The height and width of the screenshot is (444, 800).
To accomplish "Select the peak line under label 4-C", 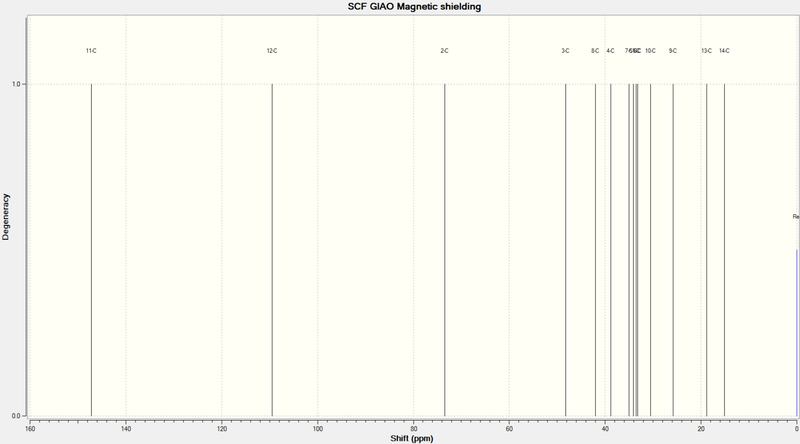I will 611,250.
